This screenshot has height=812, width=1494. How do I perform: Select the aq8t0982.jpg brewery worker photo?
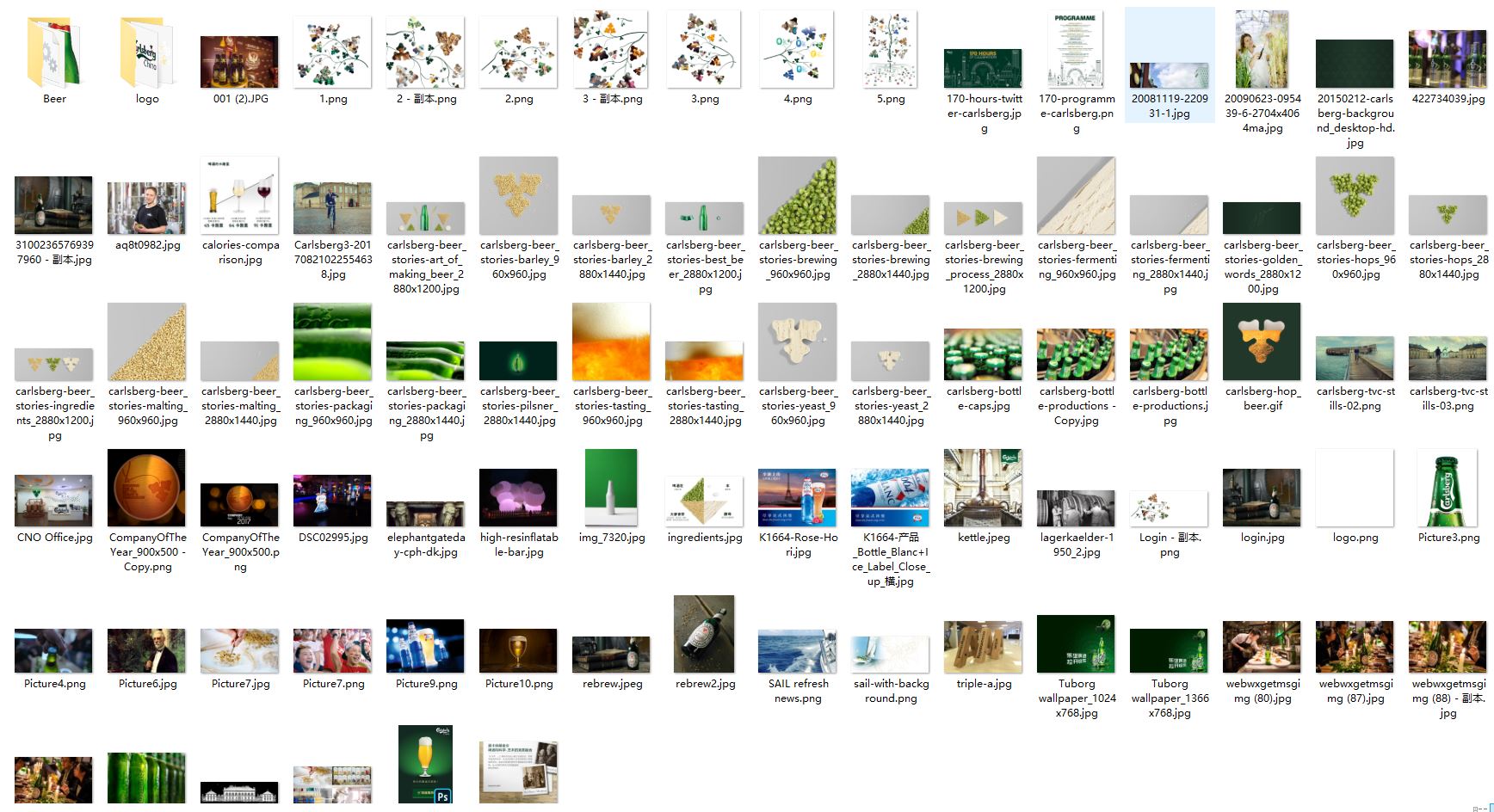(x=146, y=208)
